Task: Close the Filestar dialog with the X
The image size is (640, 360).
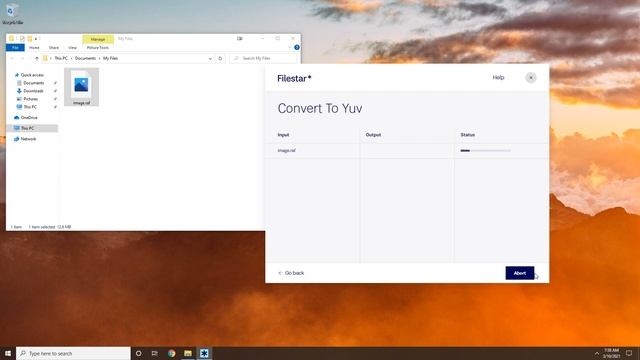Action: [x=531, y=78]
